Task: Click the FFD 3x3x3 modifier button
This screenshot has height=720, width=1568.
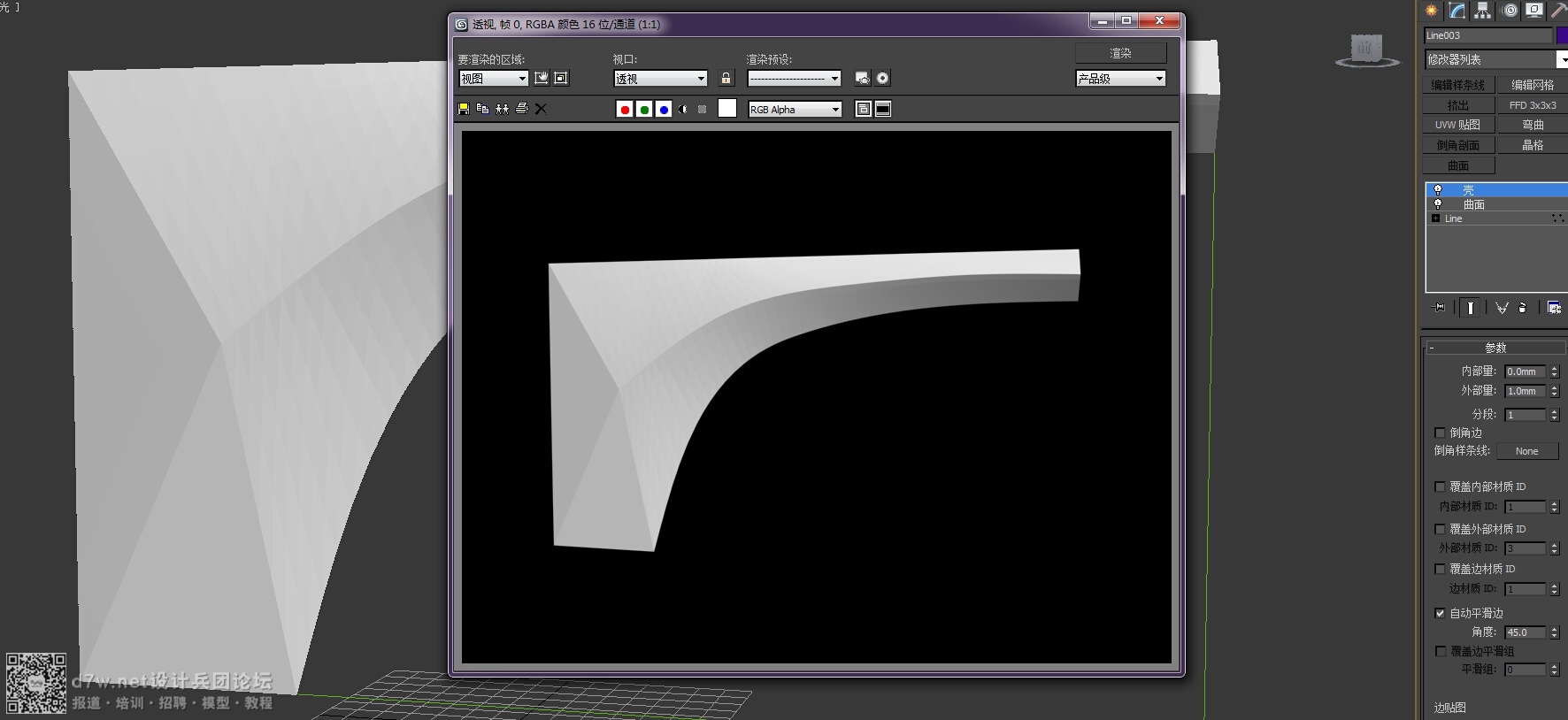Action: (x=1533, y=105)
